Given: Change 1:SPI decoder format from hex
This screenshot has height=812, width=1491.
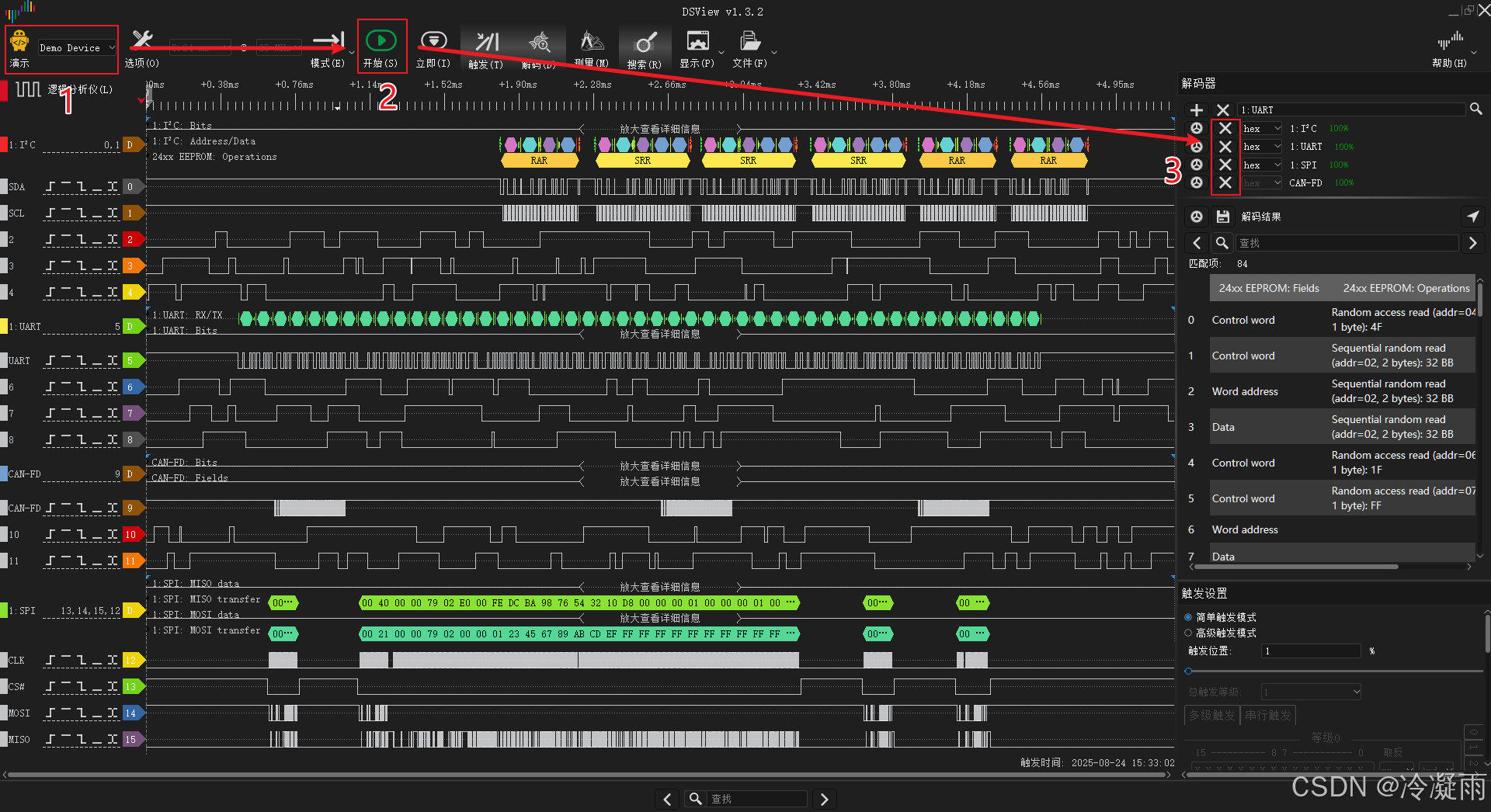Looking at the screenshot, I should pos(1262,165).
